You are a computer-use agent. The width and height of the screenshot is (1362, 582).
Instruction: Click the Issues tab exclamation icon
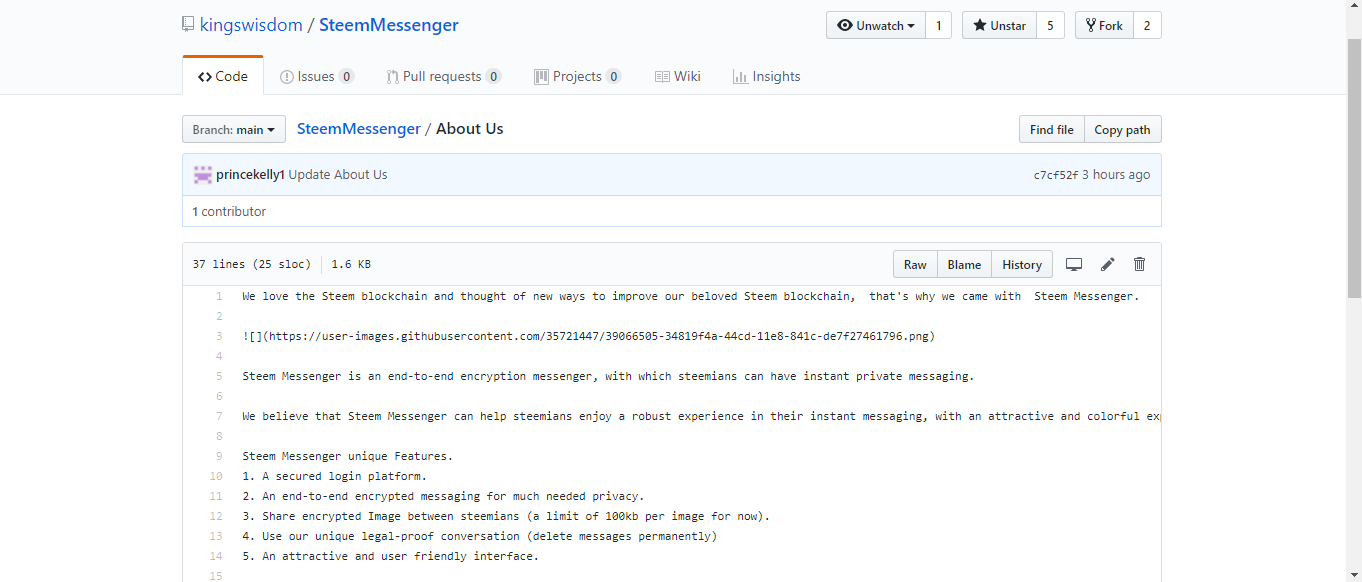pos(287,76)
